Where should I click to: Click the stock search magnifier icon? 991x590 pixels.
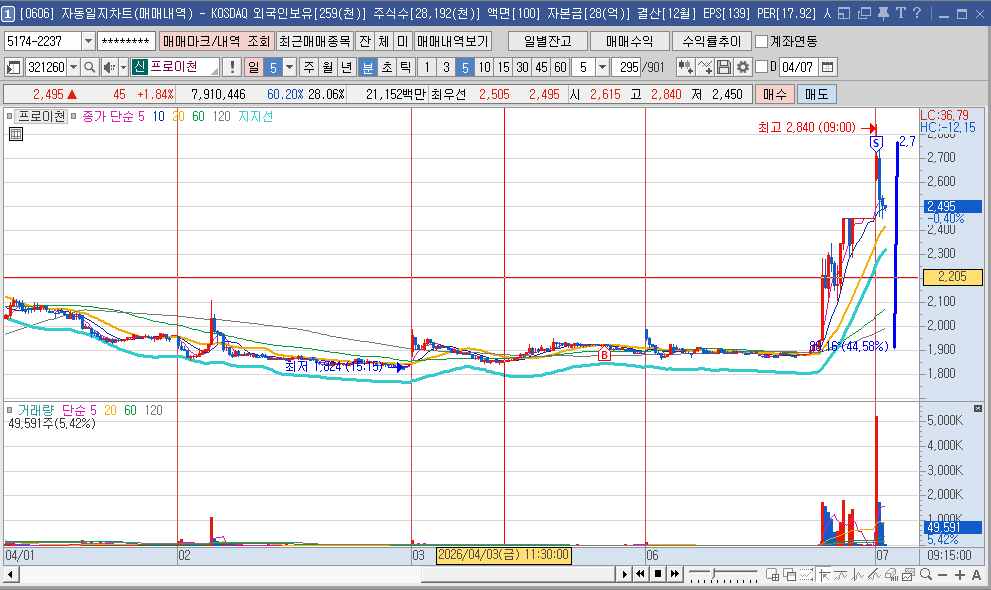(x=89, y=67)
